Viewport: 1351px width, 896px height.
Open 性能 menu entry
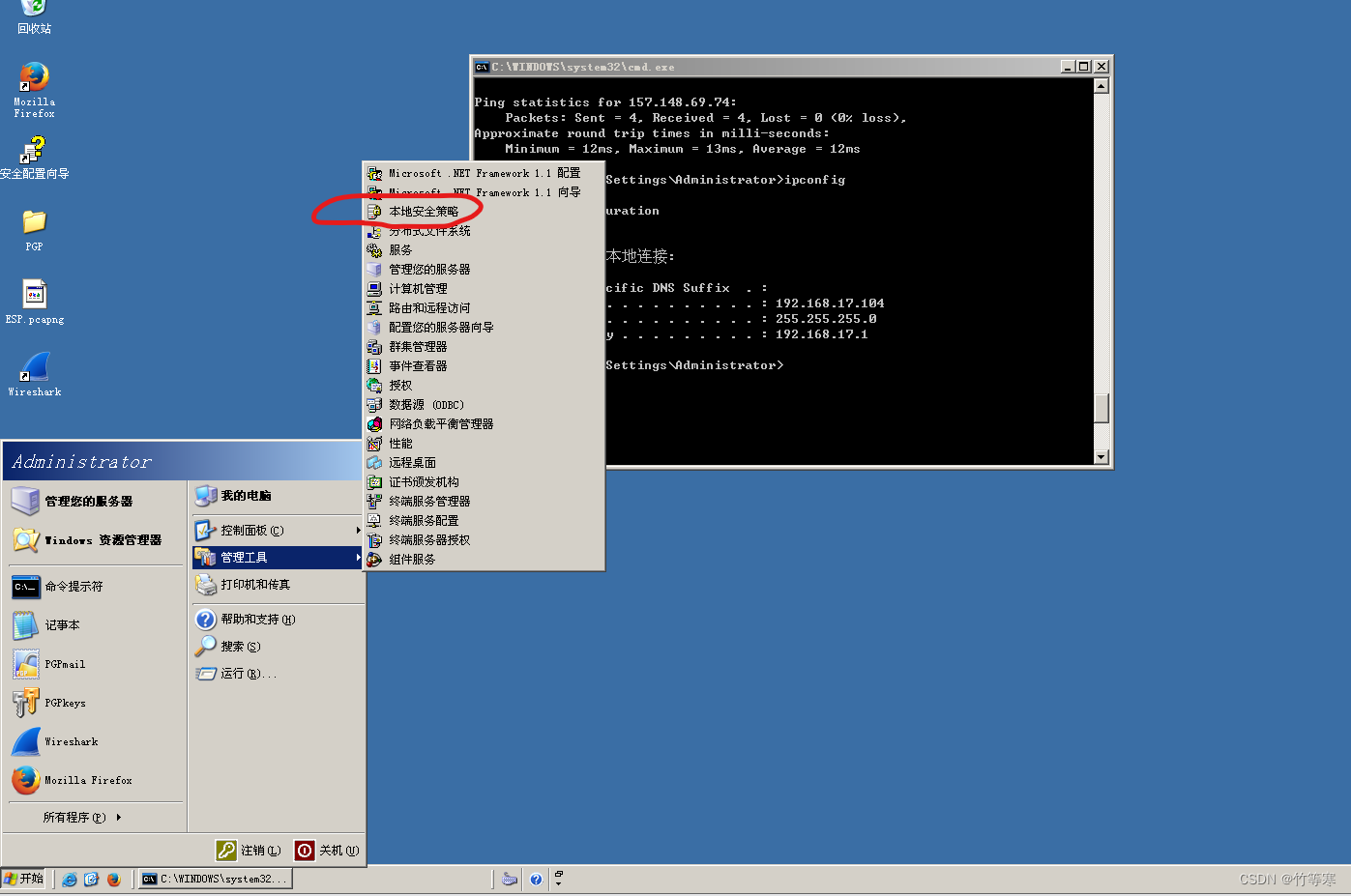coord(484,444)
